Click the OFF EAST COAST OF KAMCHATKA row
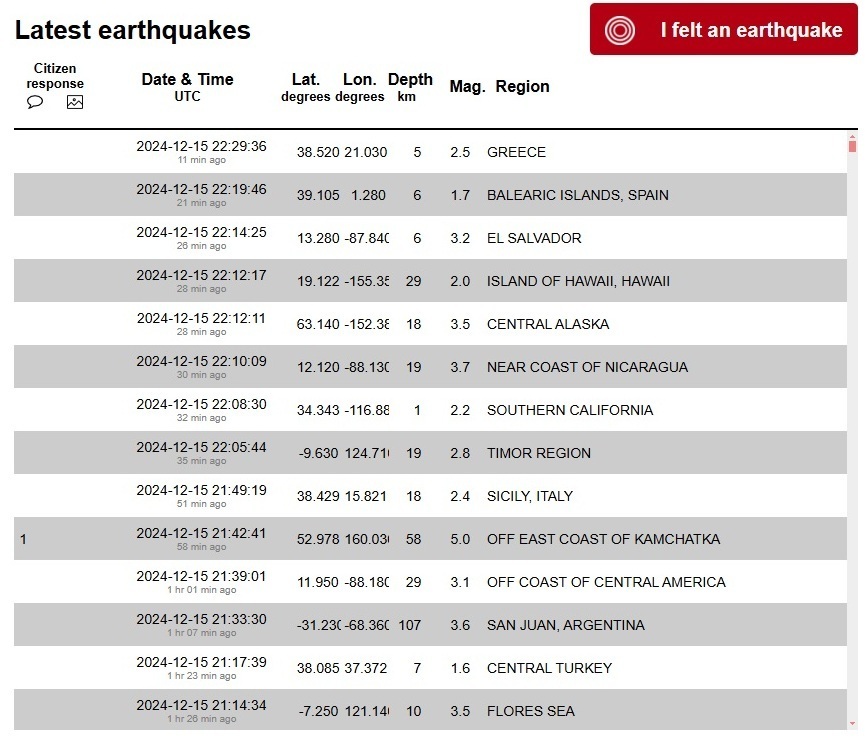This screenshot has height=738, width=865. pyautogui.click(x=603, y=540)
